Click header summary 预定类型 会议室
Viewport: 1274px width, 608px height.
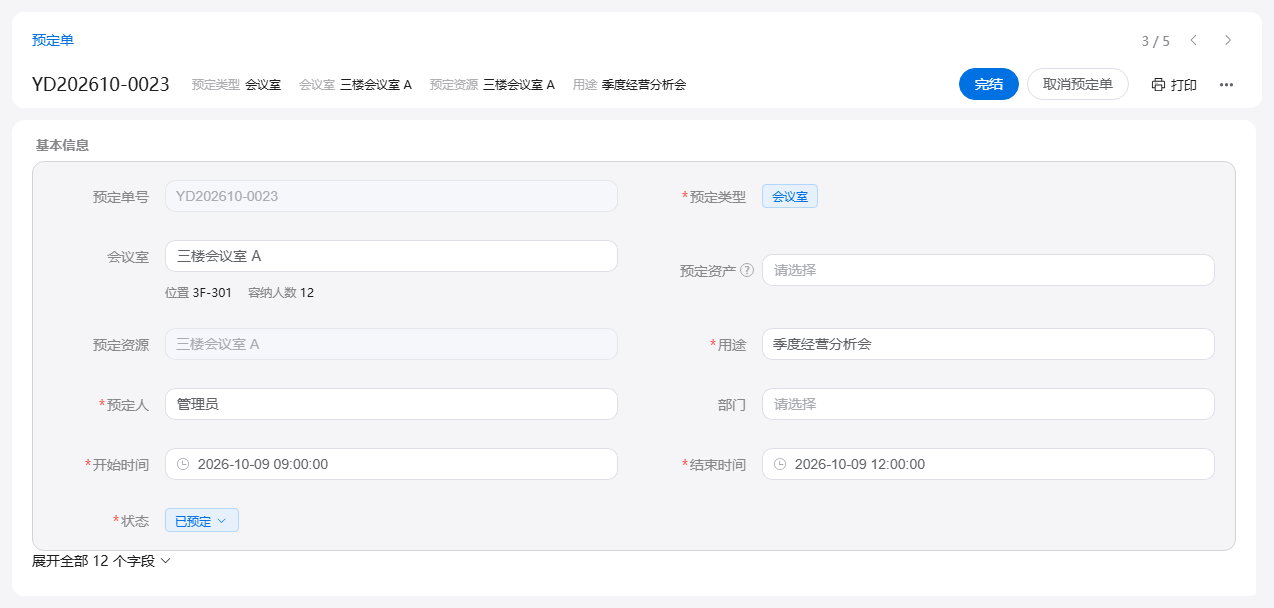(236, 85)
